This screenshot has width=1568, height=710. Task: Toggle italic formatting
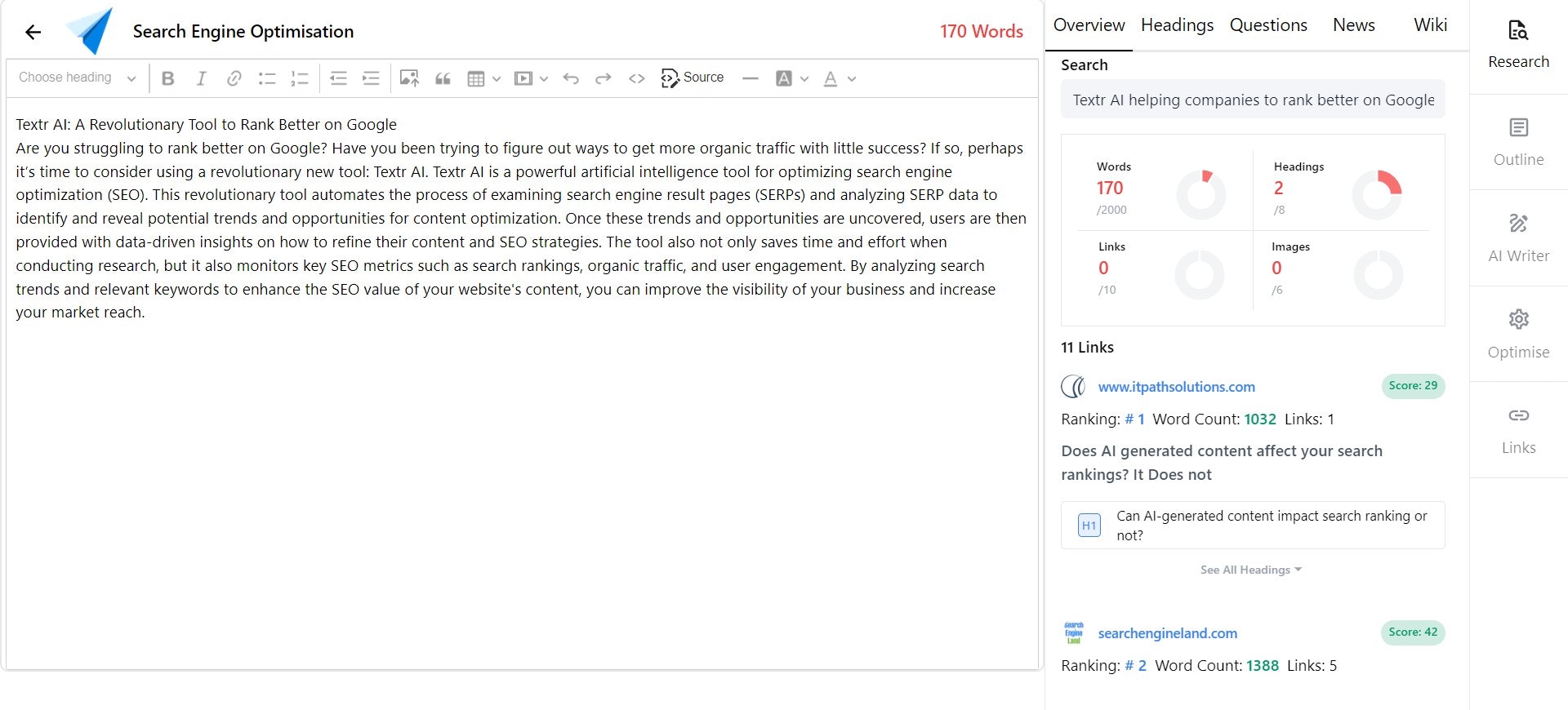[201, 78]
